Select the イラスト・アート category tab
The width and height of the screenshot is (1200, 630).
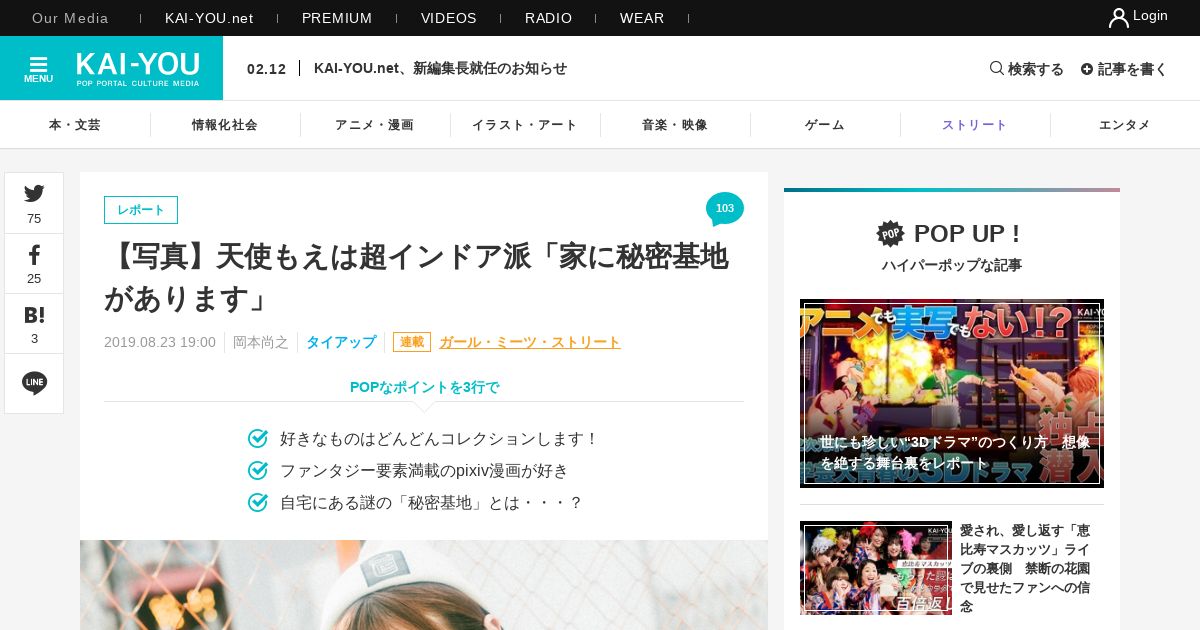[525, 125]
